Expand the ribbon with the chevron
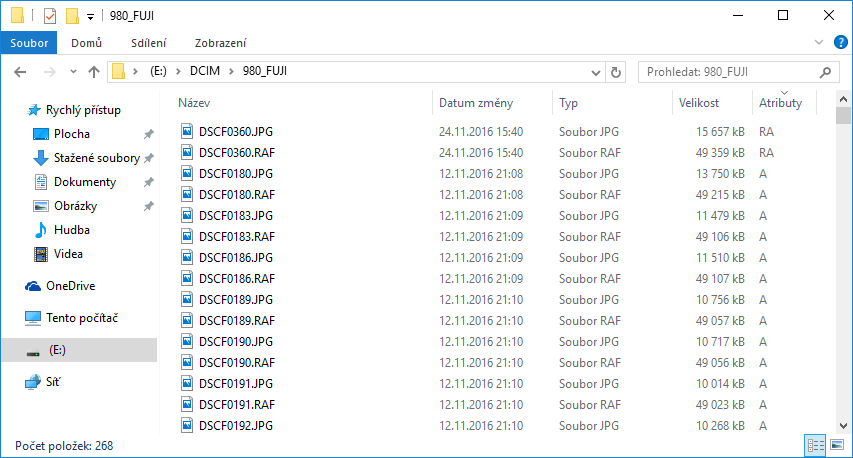 point(819,42)
